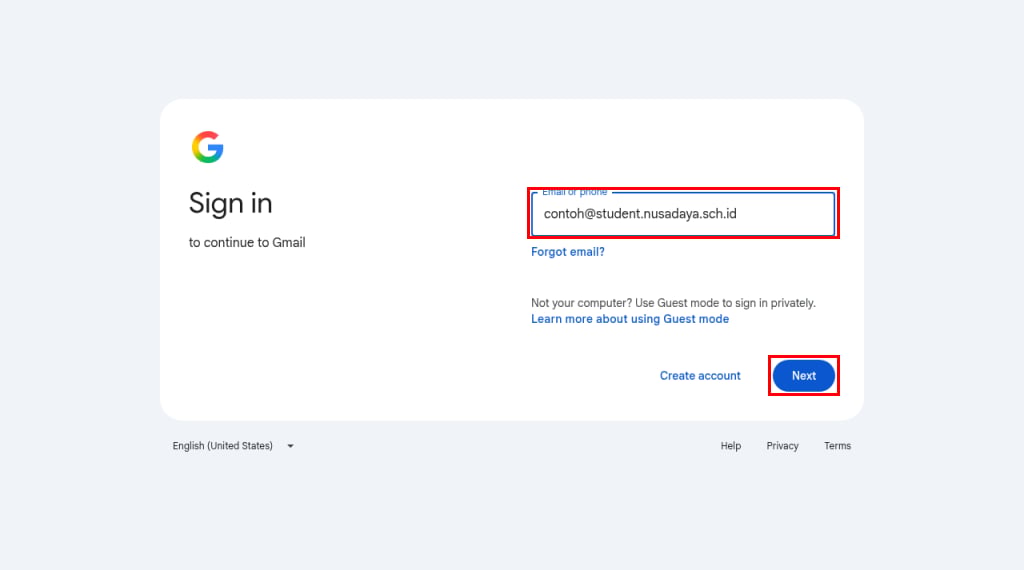Place cursor in the contoh@student.nusadaya.sch.id email text
Screen dimensions: 1024x570
(640, 214)
